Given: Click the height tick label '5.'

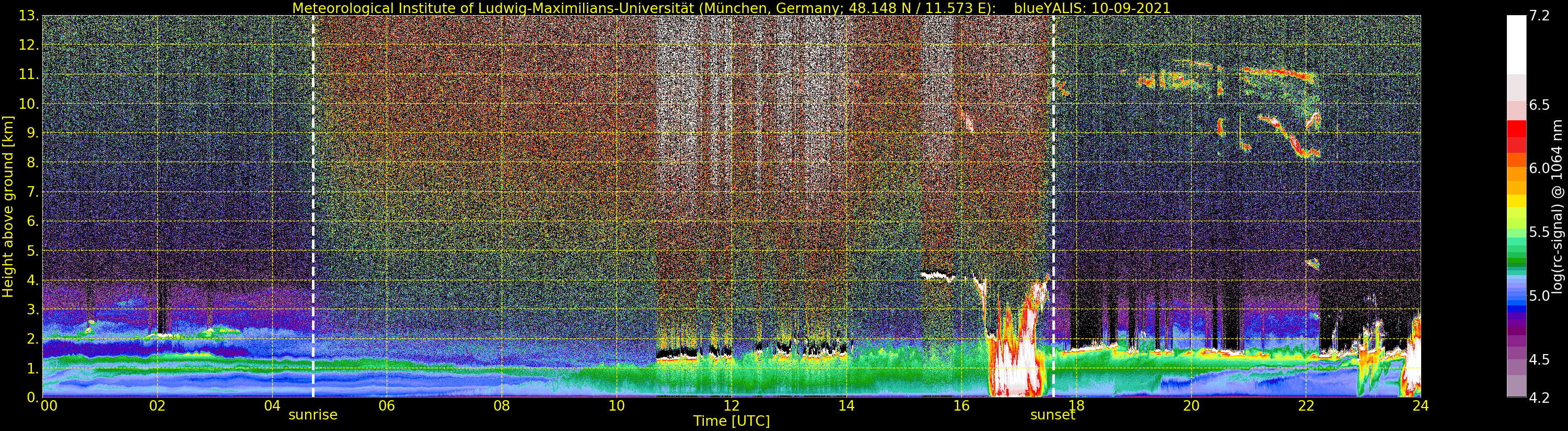Looking at the screenshot, I should [x=33, y=251].
